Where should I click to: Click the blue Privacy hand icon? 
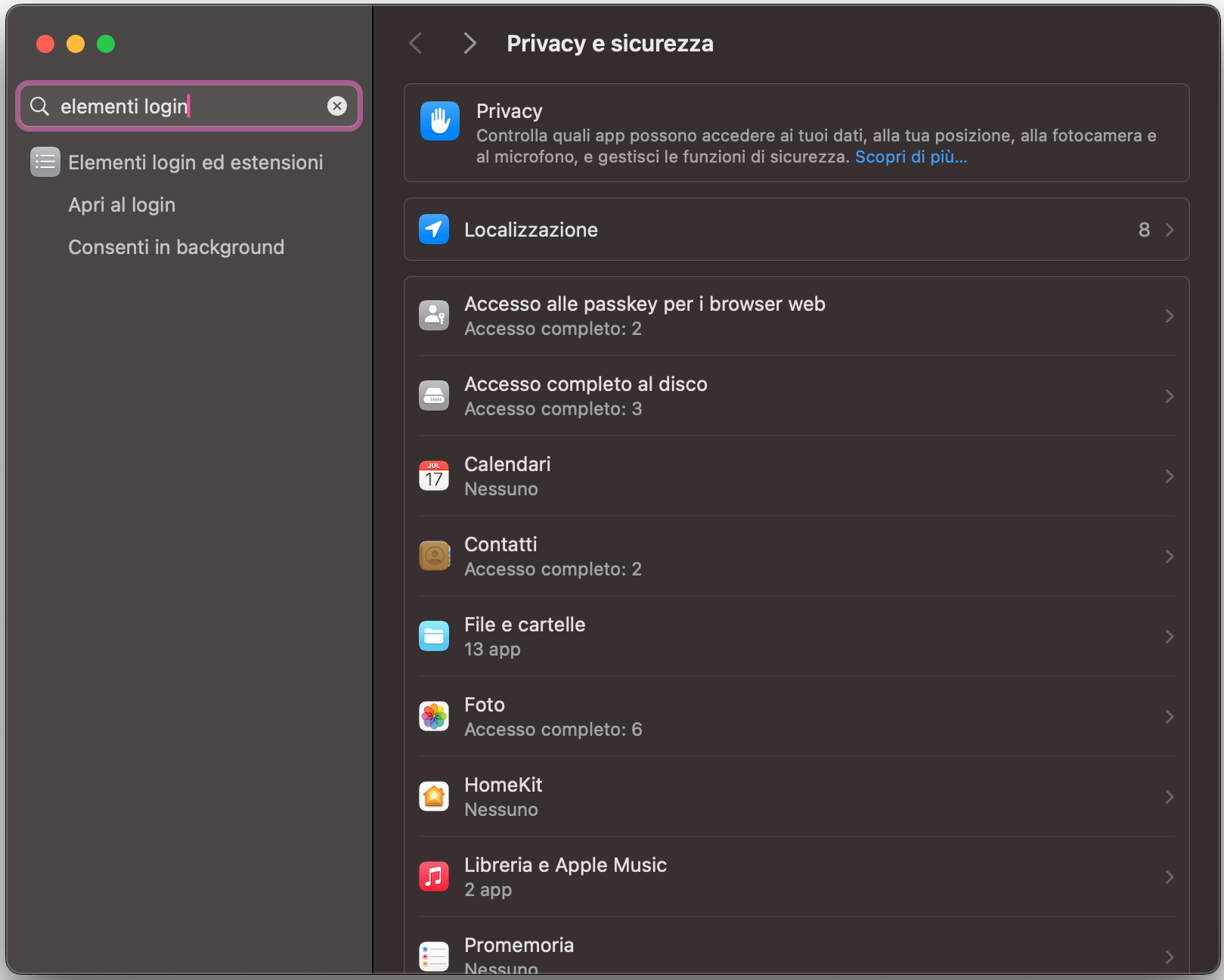440,121
